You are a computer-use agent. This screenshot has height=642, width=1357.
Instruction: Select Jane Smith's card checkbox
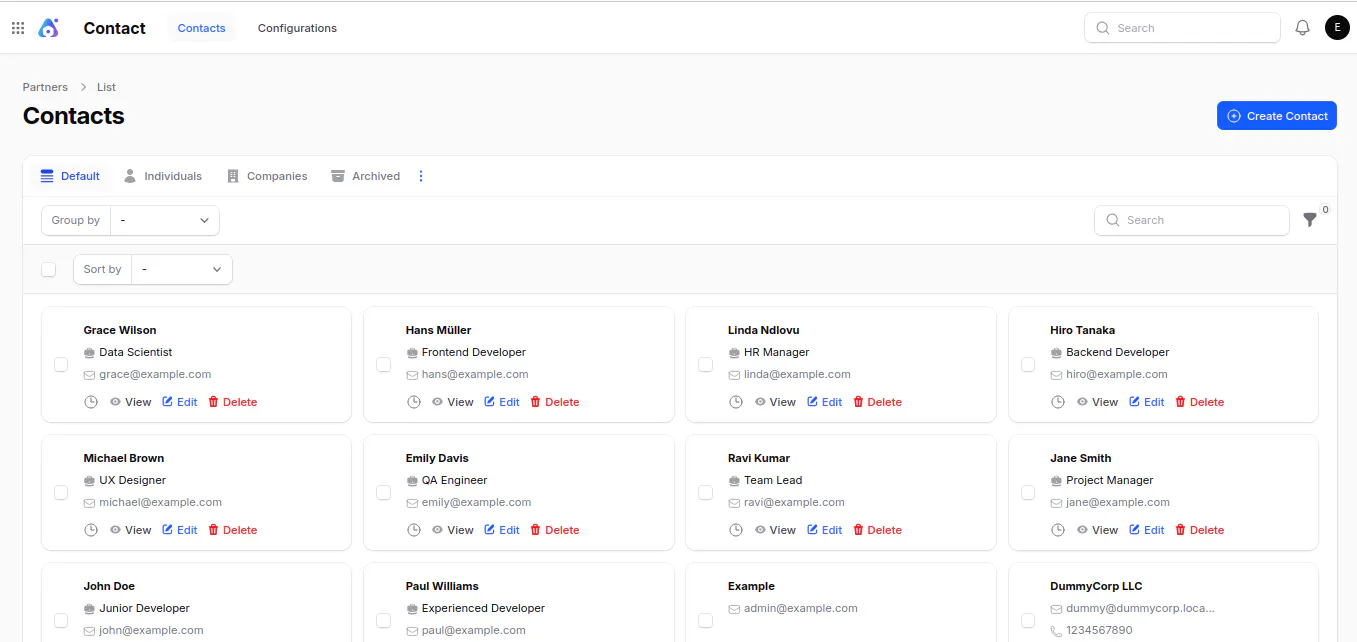(x=1028, y=493)
